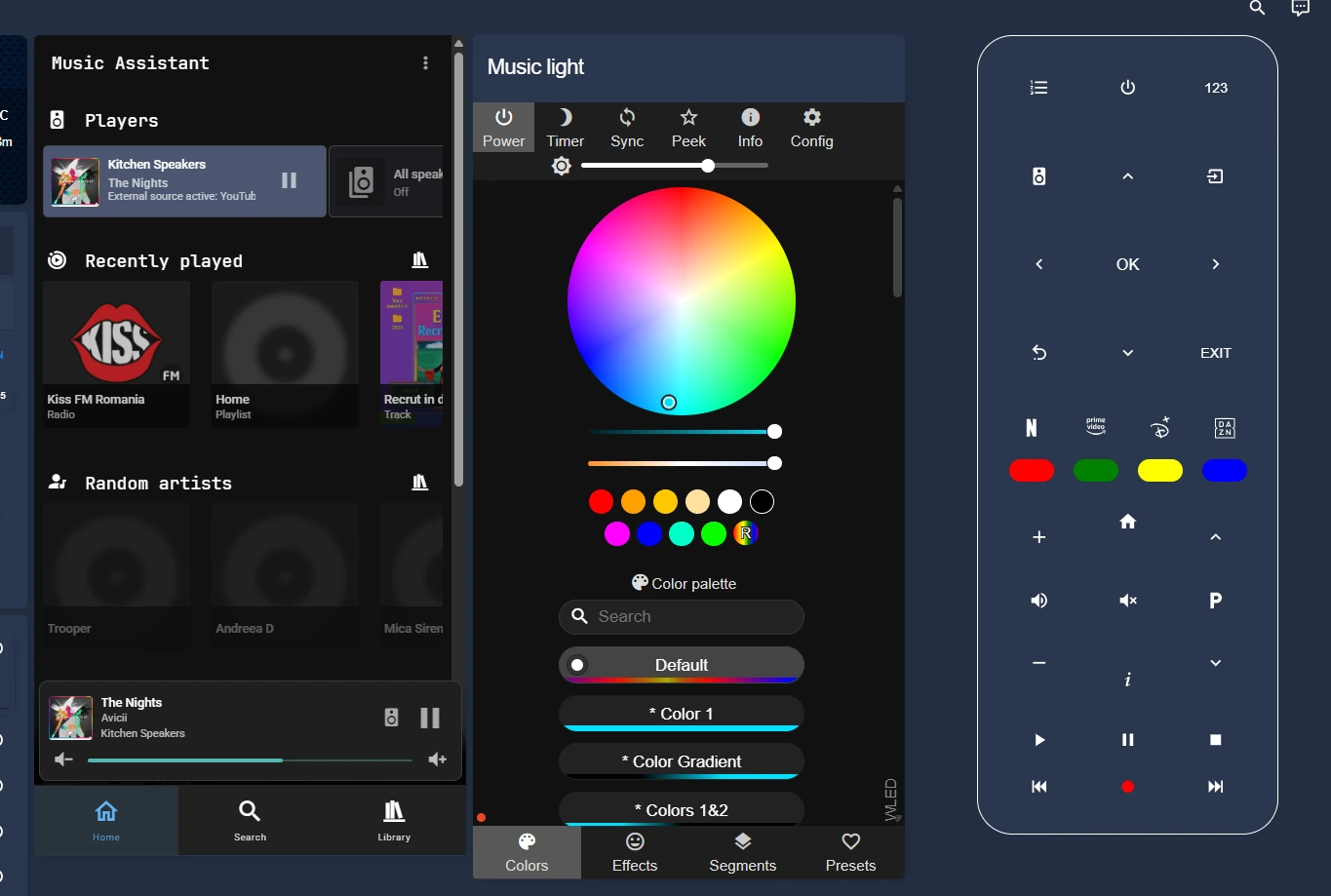
Task: Select the * Color 1 palette
Action: click(x=682, y=714)
